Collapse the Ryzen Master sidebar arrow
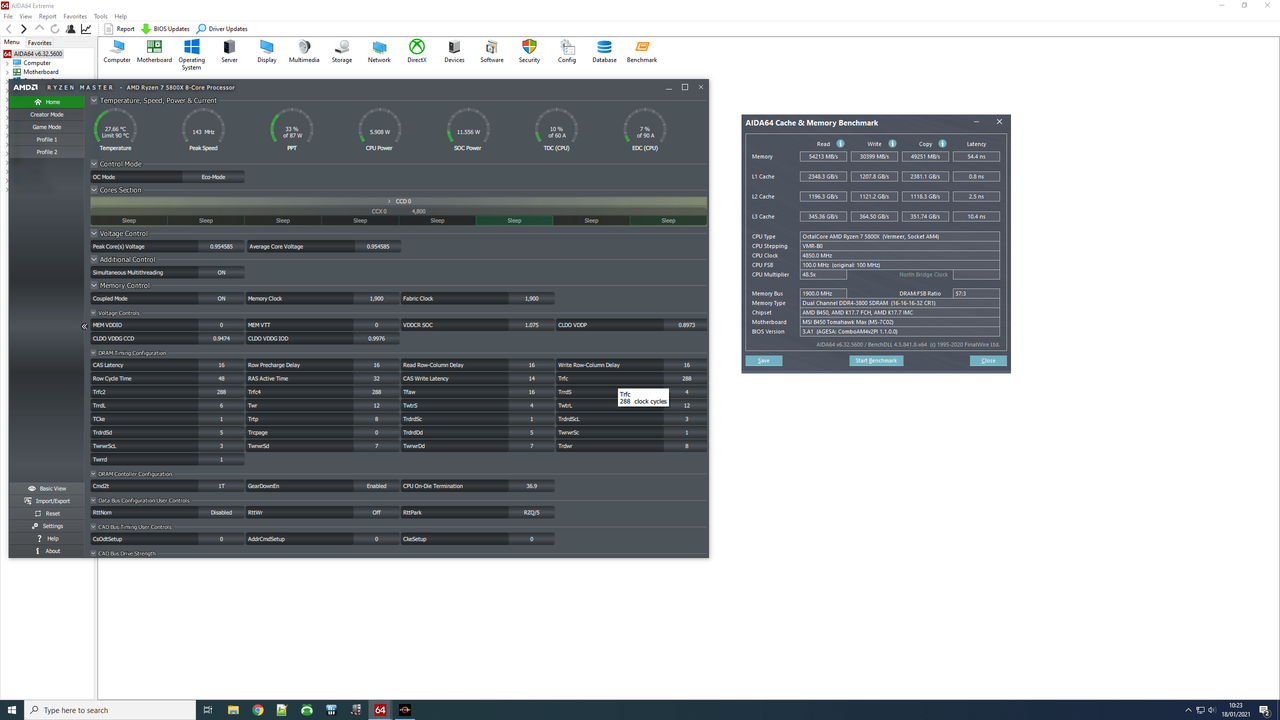Image resolution: width=1280 pixels, height=720 pixels. tap(84, 326)
